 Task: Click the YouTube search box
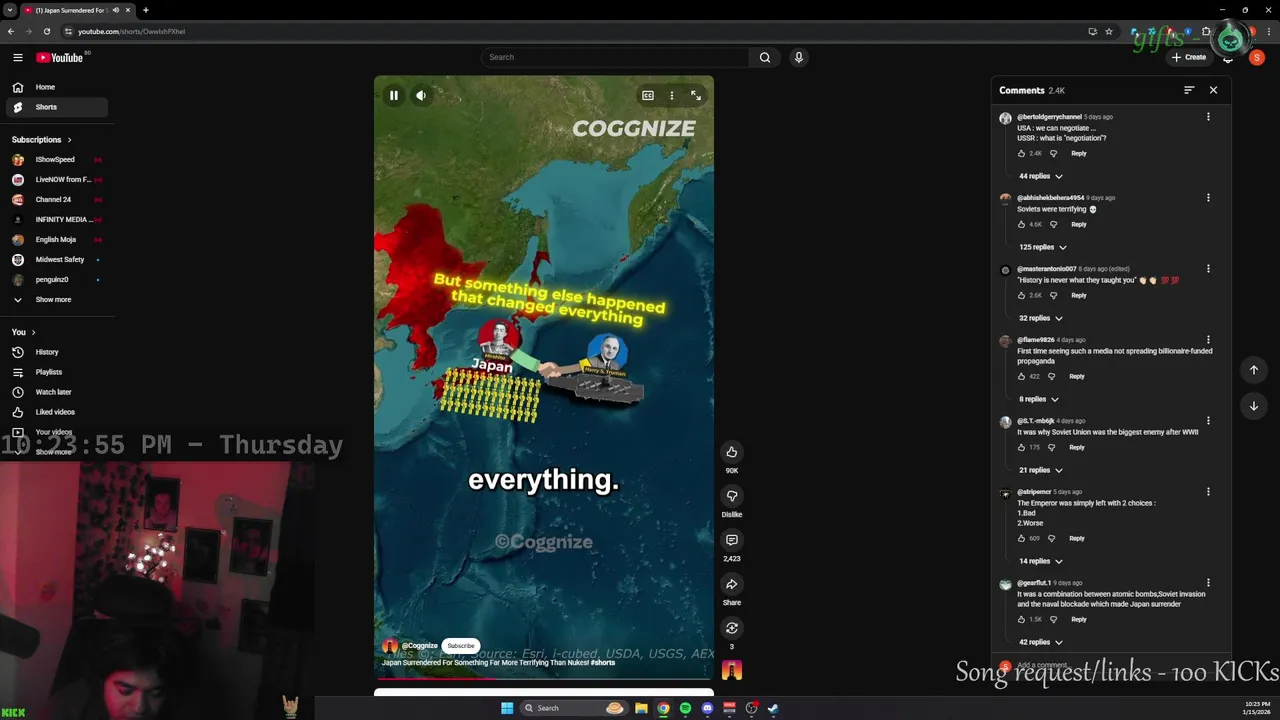[x=614, y=57]
